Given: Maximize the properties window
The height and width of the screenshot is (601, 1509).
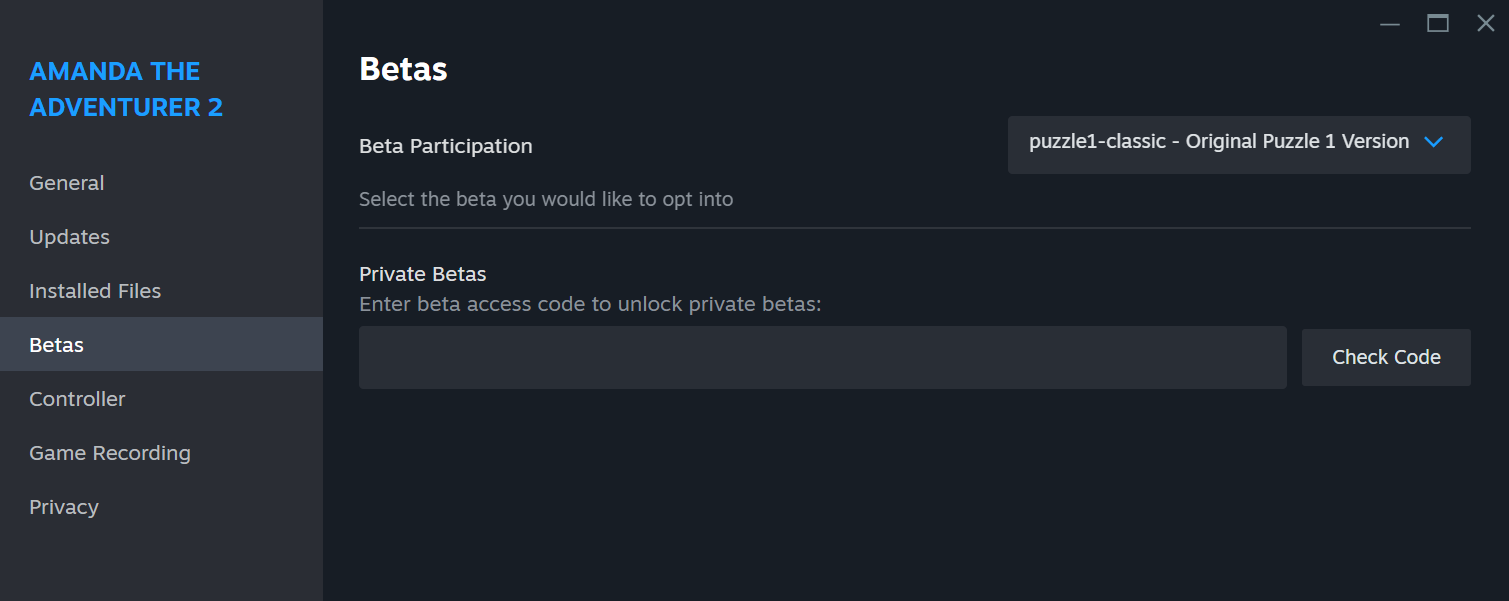Looking at the screenshot, I should (x=1438, y=24).
